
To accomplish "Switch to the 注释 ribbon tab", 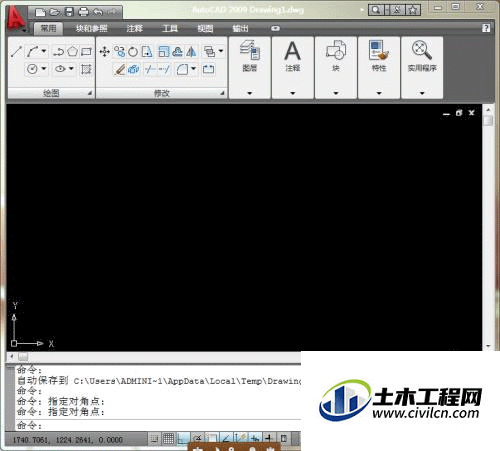I will [x=134, y=29].
